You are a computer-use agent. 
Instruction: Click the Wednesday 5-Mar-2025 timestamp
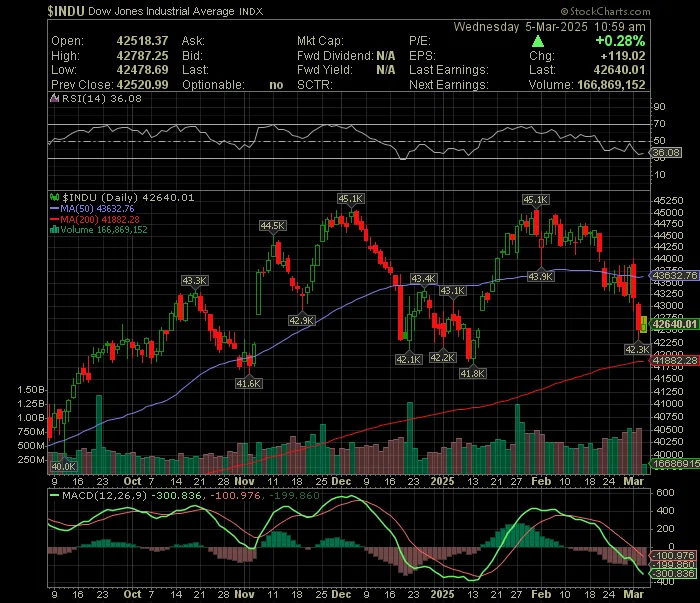pyautogui.click(x=550, y=27)
